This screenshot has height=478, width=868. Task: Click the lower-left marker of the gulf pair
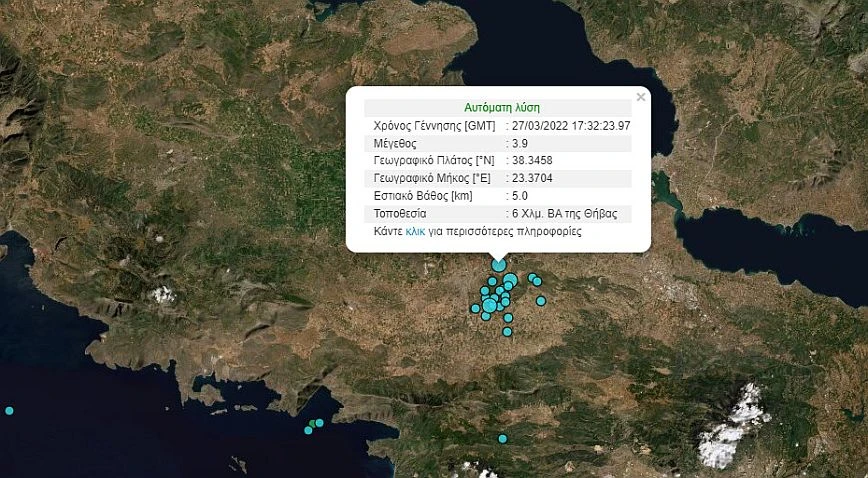coord(309,430)
